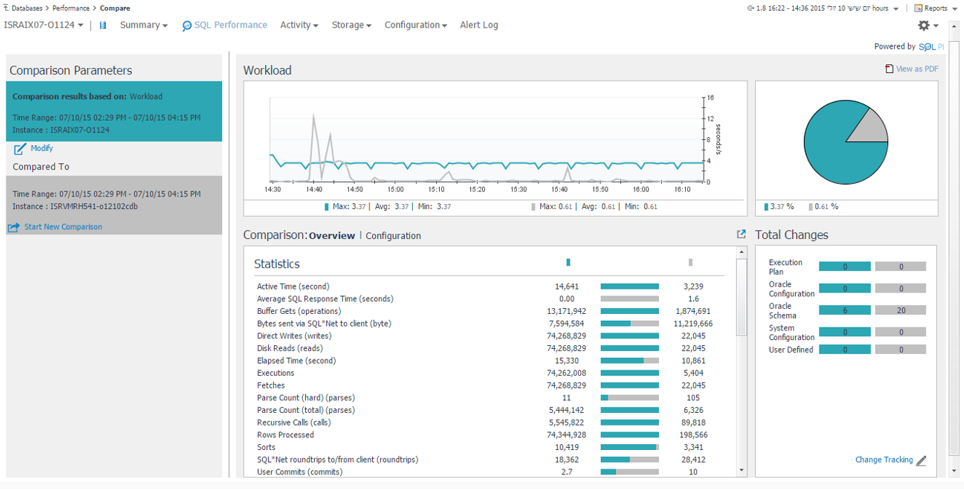Click the pop-out icon beside Comparison header

coord(741,235)
